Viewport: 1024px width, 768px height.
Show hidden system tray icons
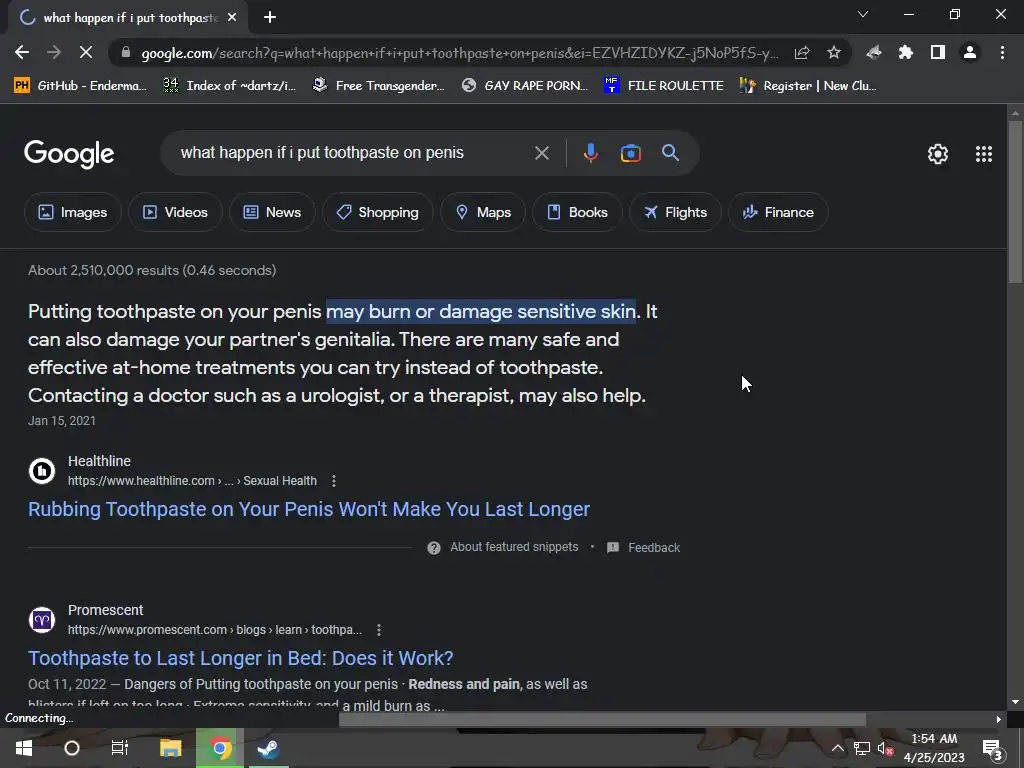coord(837,748)
